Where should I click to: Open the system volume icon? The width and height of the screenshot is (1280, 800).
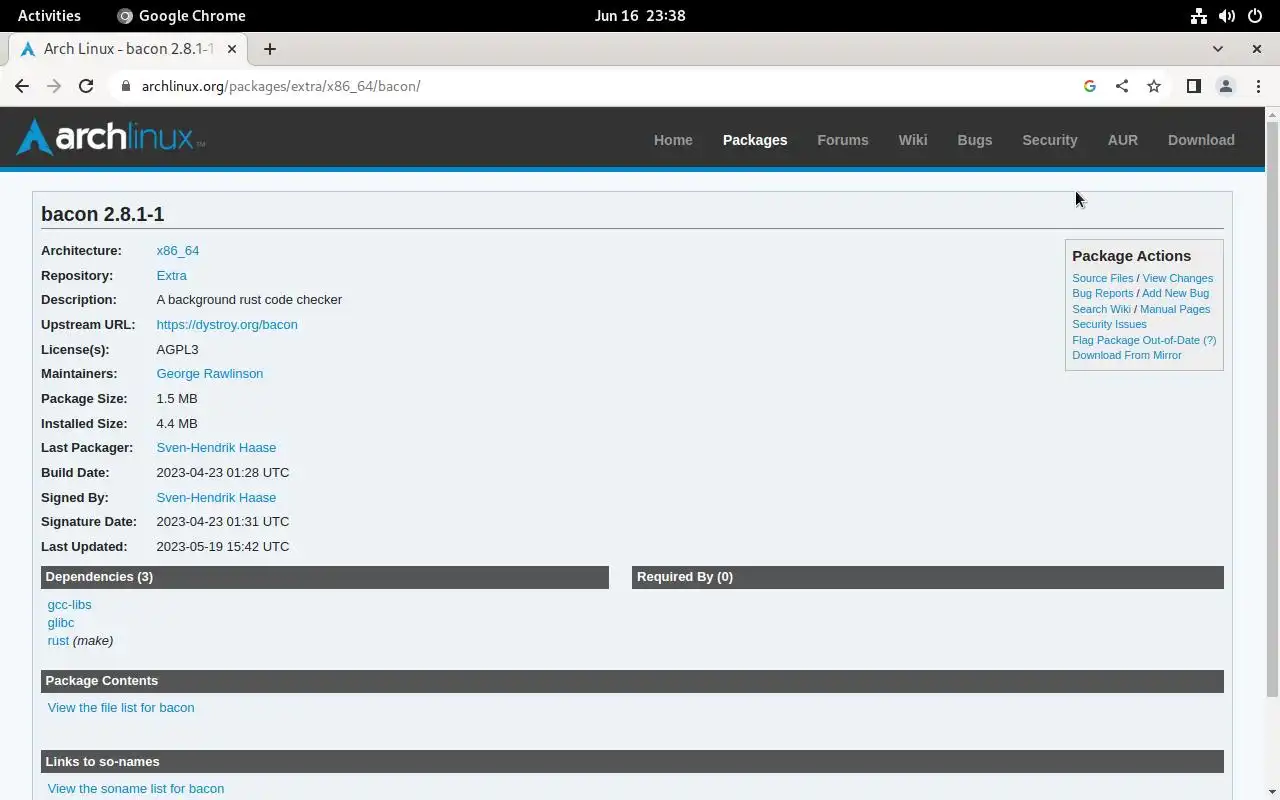coord(1227,16)
